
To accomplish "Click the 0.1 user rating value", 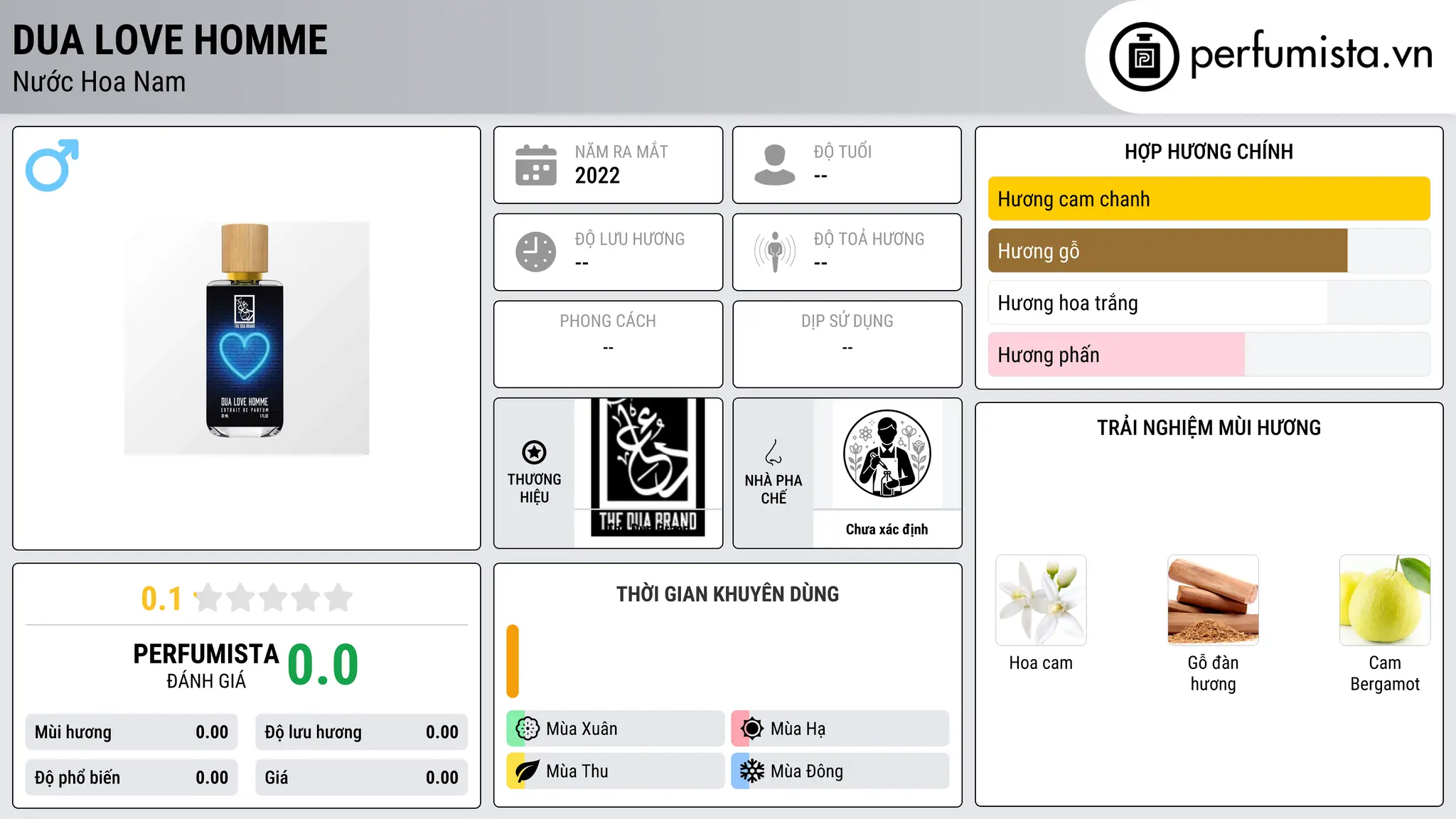I will coord(161,599).
